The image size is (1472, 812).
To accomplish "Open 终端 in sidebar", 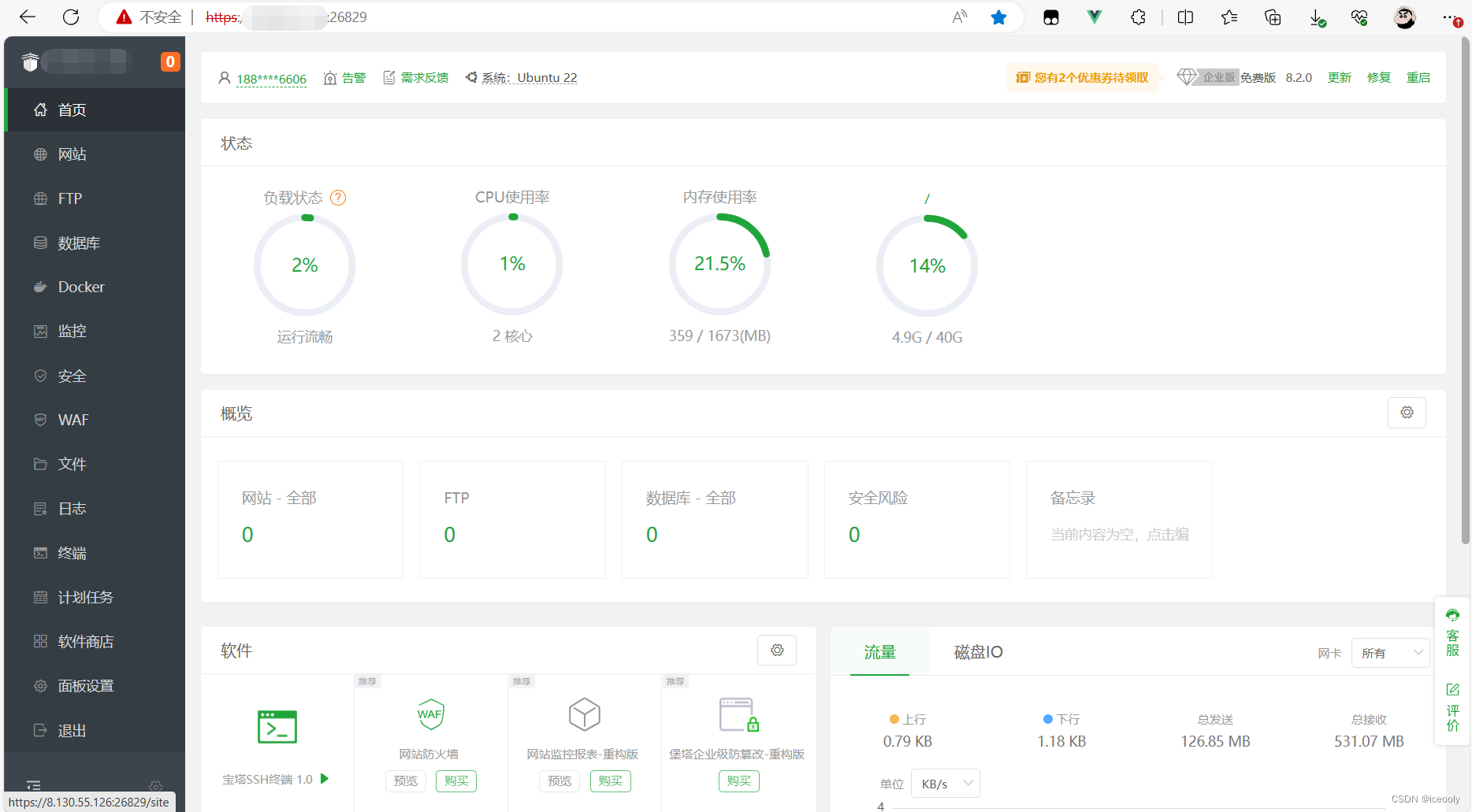I will [95, 553].
